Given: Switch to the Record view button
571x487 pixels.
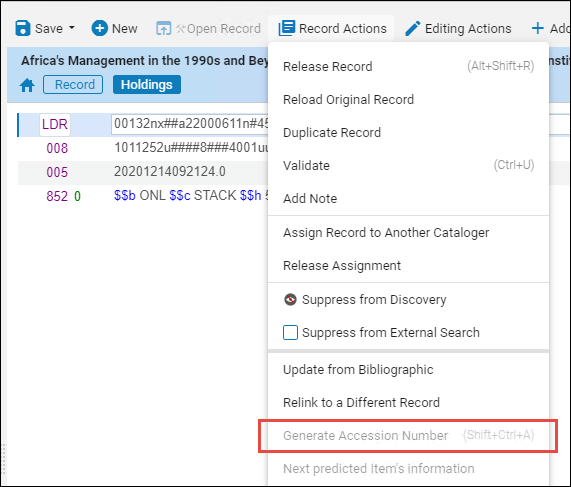Looking at the screenshot, I should pyautogui.click(x=73, y=85).
